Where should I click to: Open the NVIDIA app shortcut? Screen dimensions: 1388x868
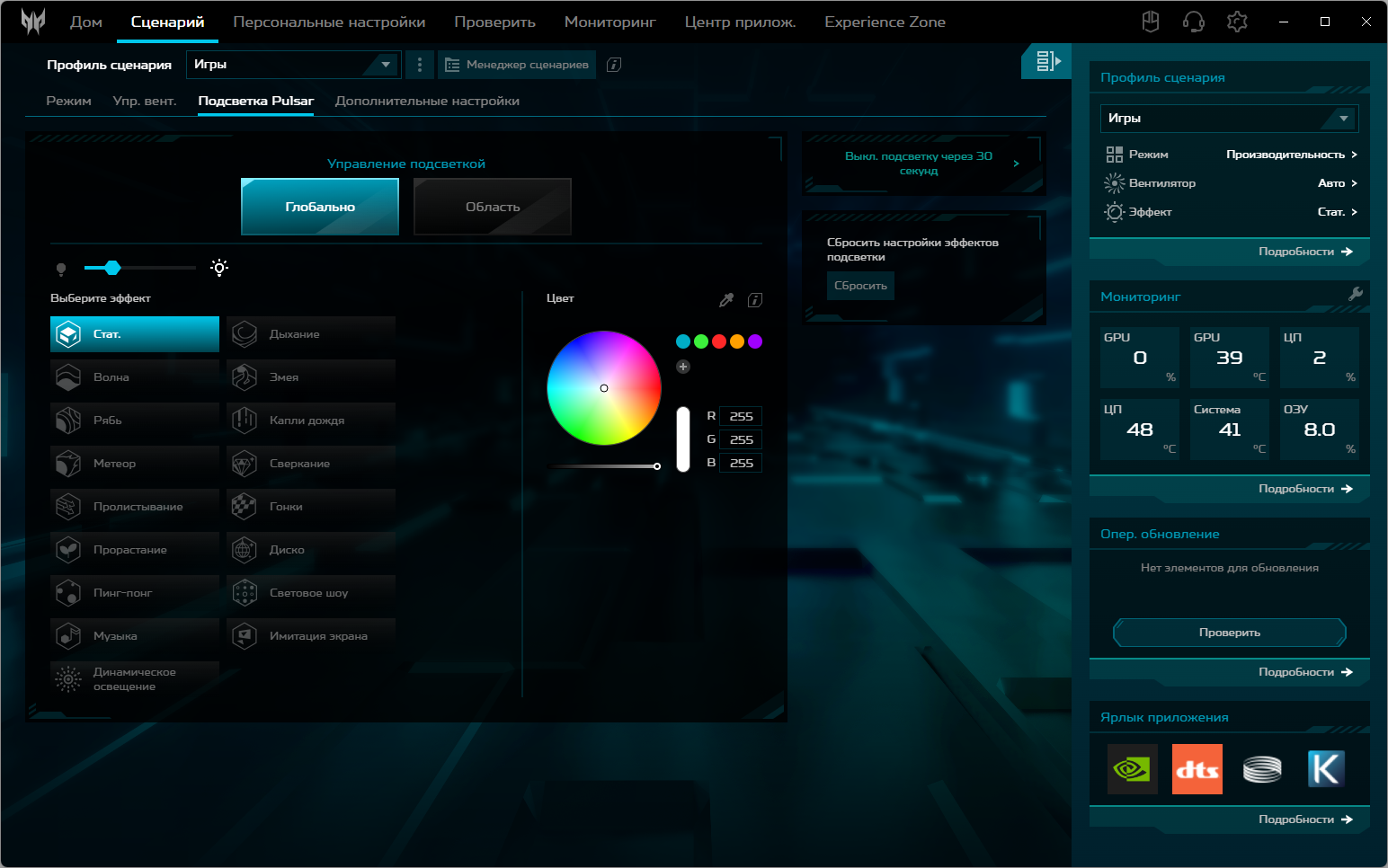tap(1132, 769)
